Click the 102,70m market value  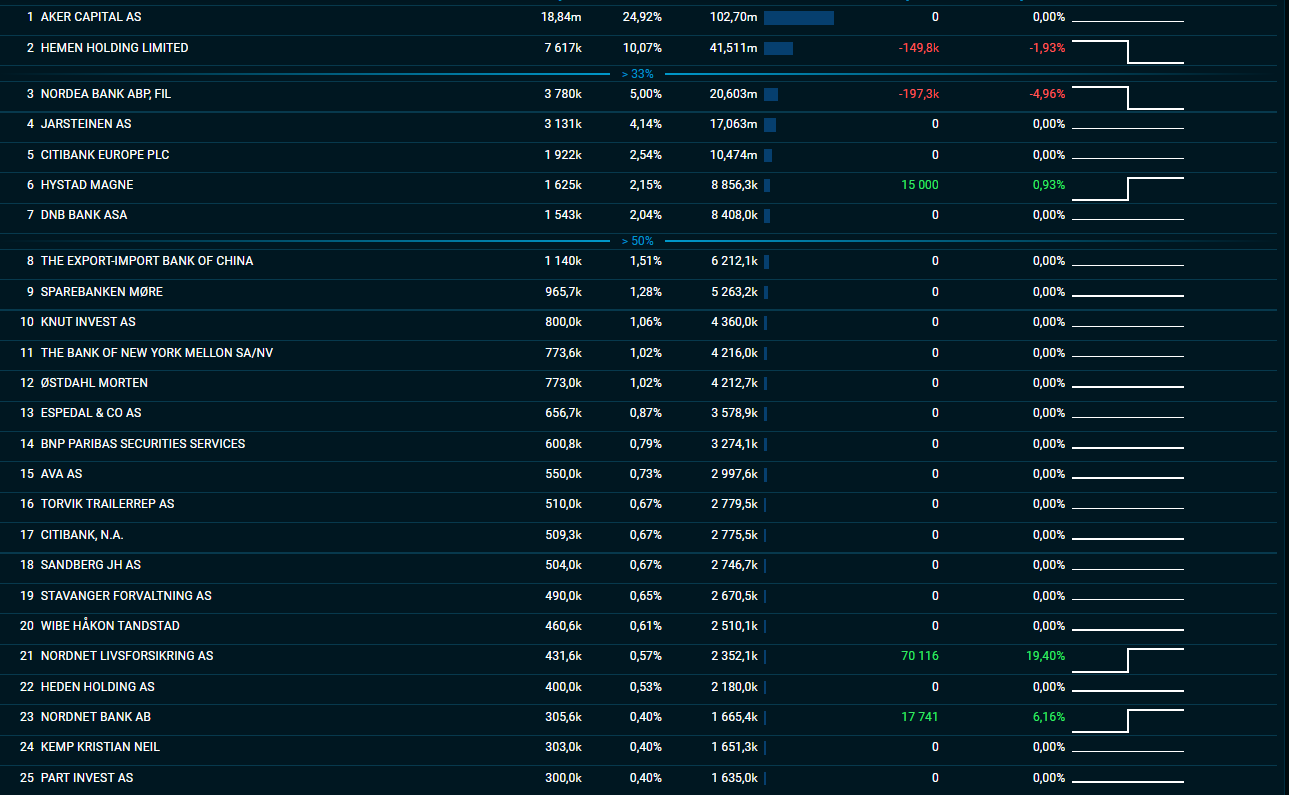(733, 17)
